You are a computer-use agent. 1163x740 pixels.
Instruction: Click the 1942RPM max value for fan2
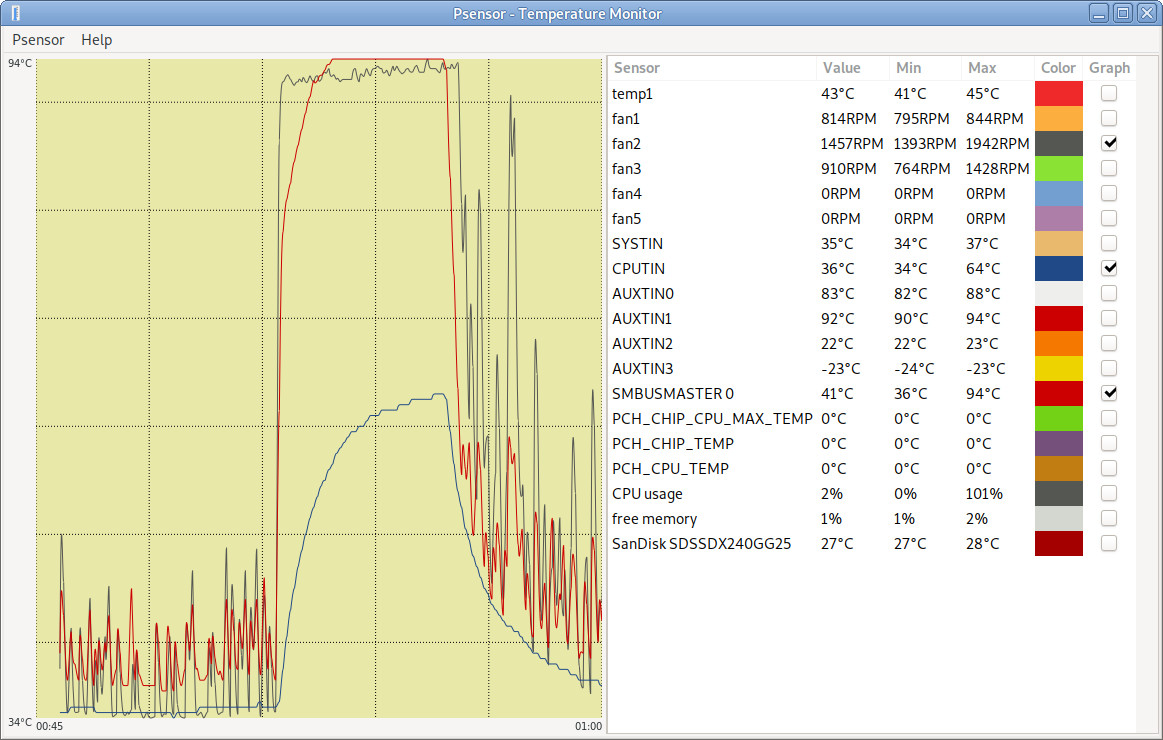(998, 144)
